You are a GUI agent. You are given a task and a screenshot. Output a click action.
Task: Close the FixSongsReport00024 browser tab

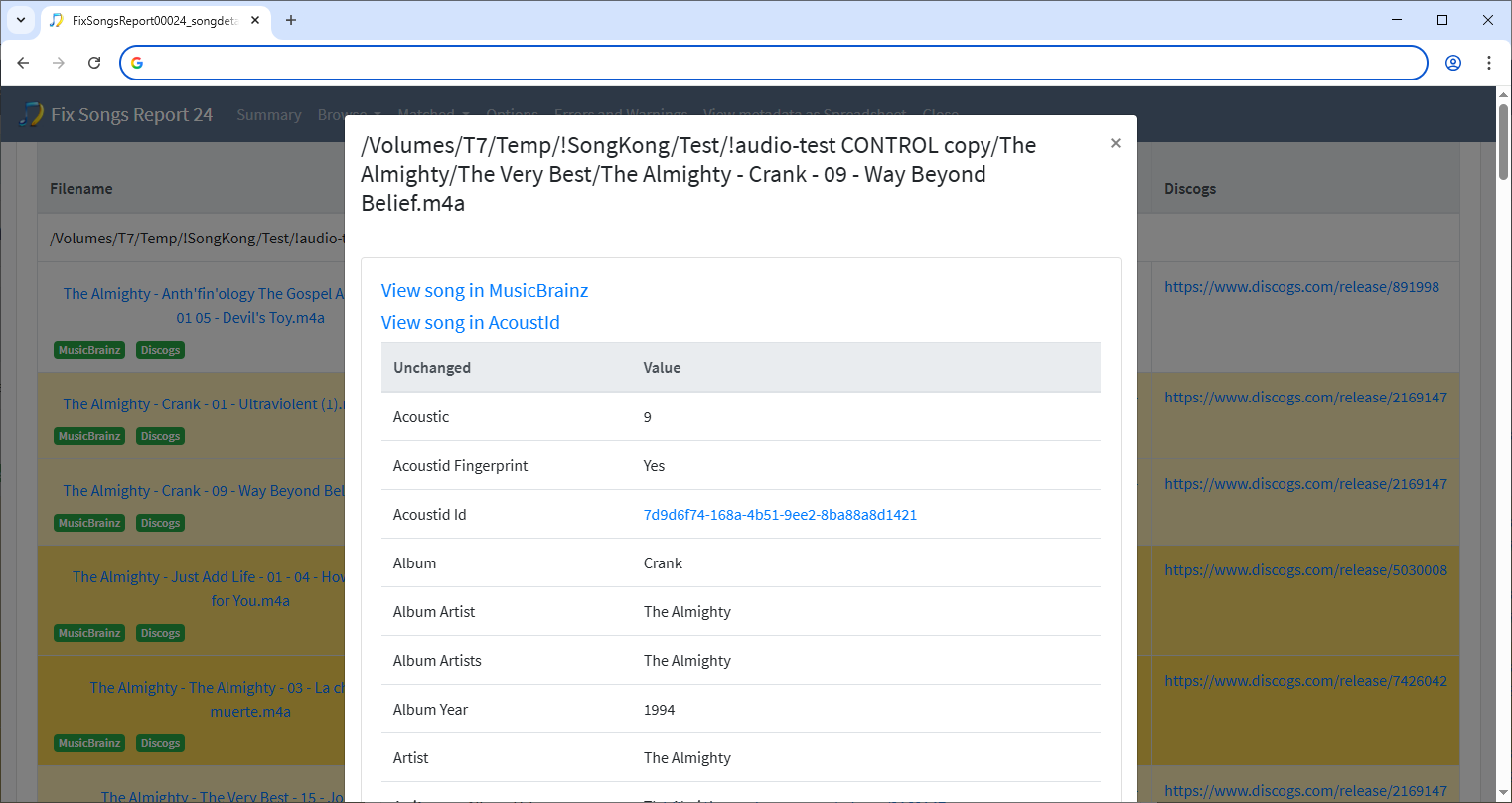point(255,20)
